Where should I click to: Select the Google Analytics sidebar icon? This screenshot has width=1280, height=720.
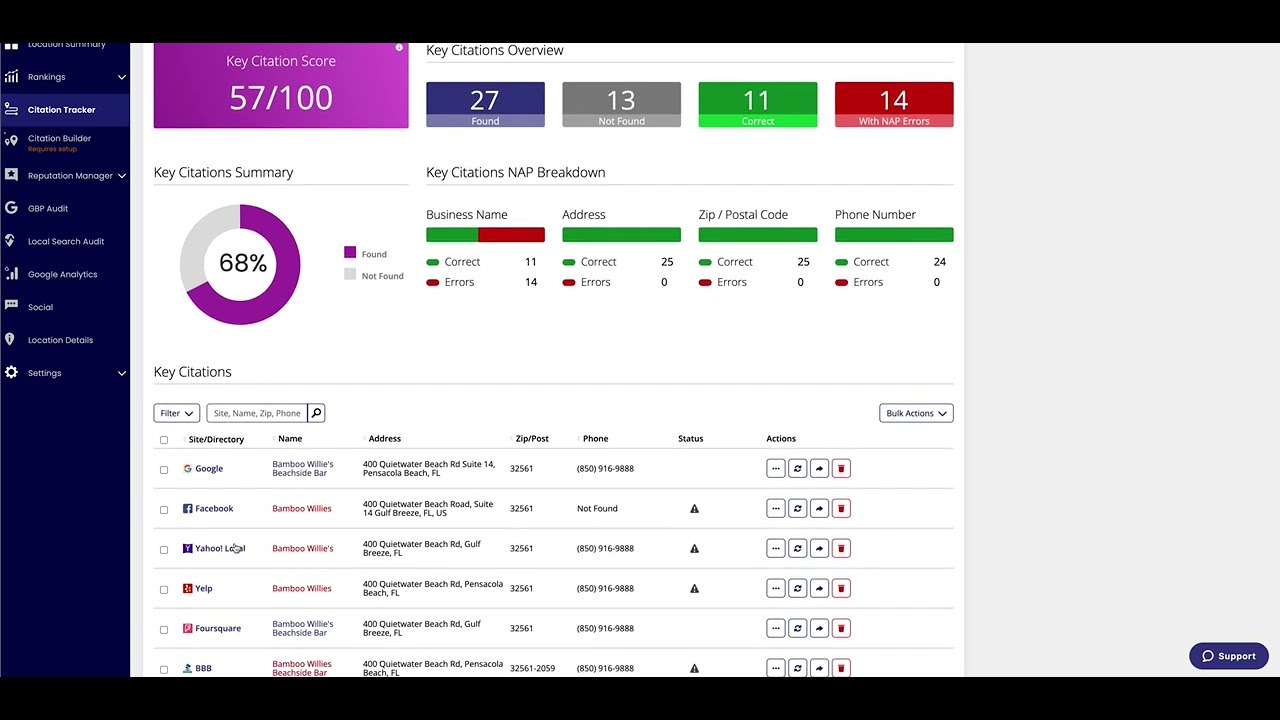[10, 274]
